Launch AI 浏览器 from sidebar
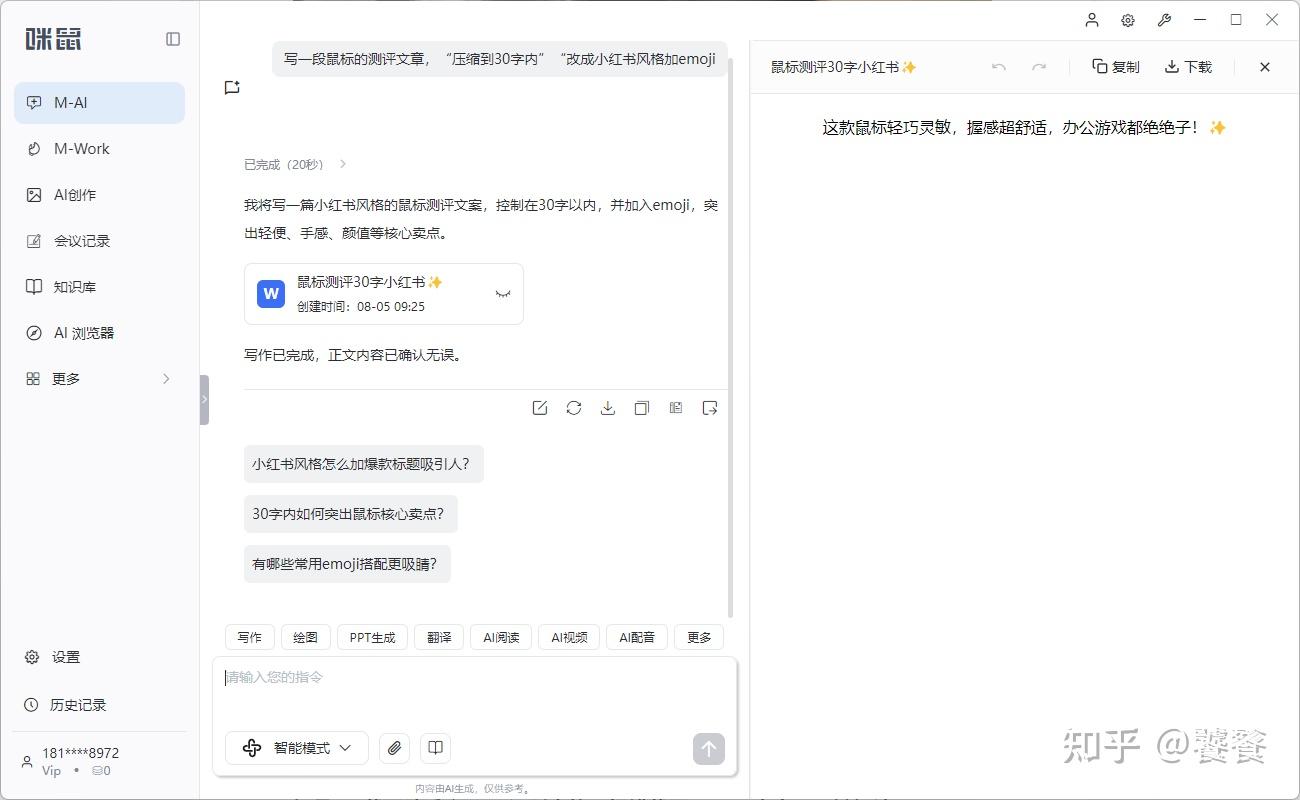Image resolution: width=1300 pixels, height=800 pixels. pos(99,333)
